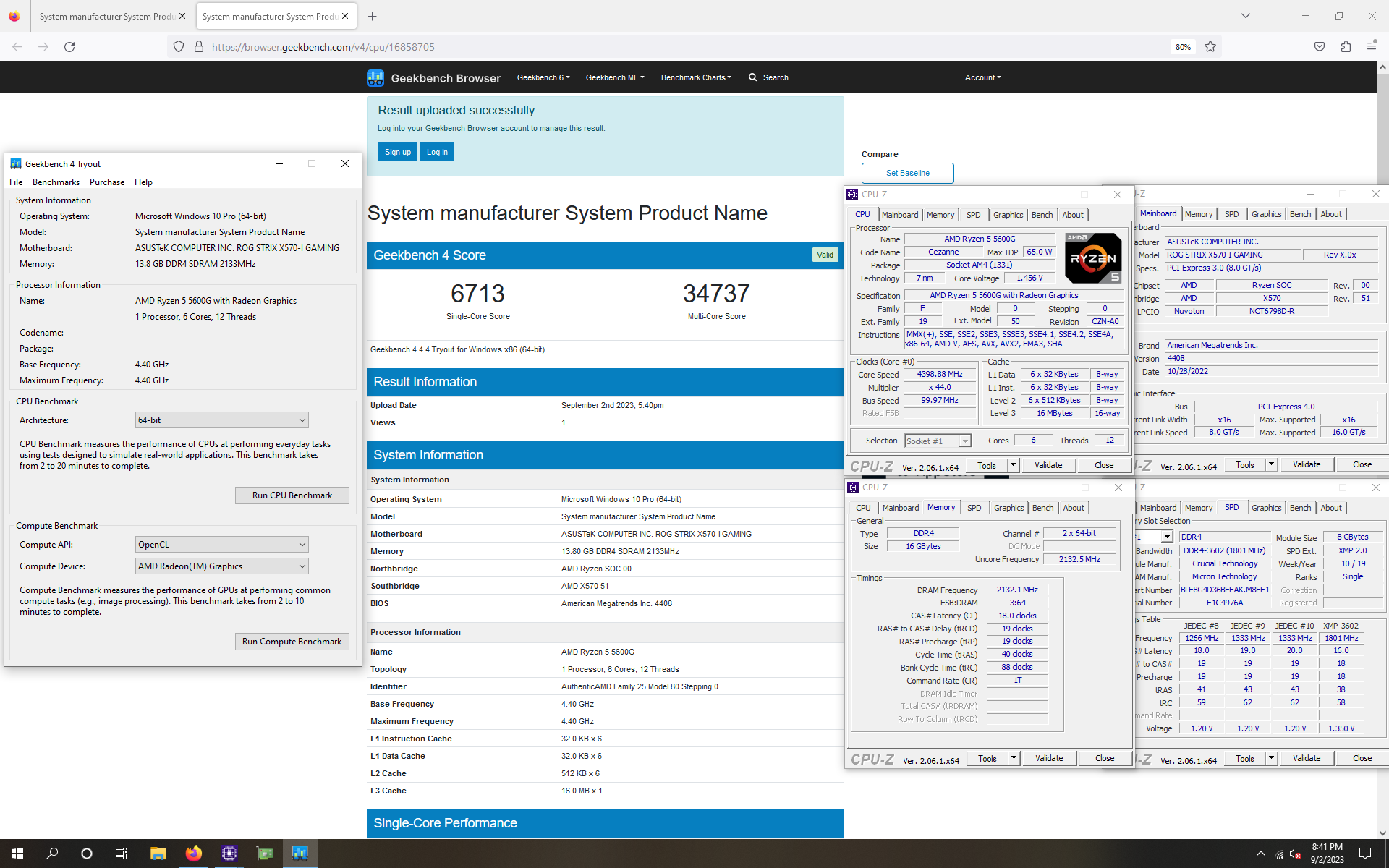This screenshot has height=868, width=1389.
Task: Click the Firefox back arrow icon
Action: (x=17, y=47)
